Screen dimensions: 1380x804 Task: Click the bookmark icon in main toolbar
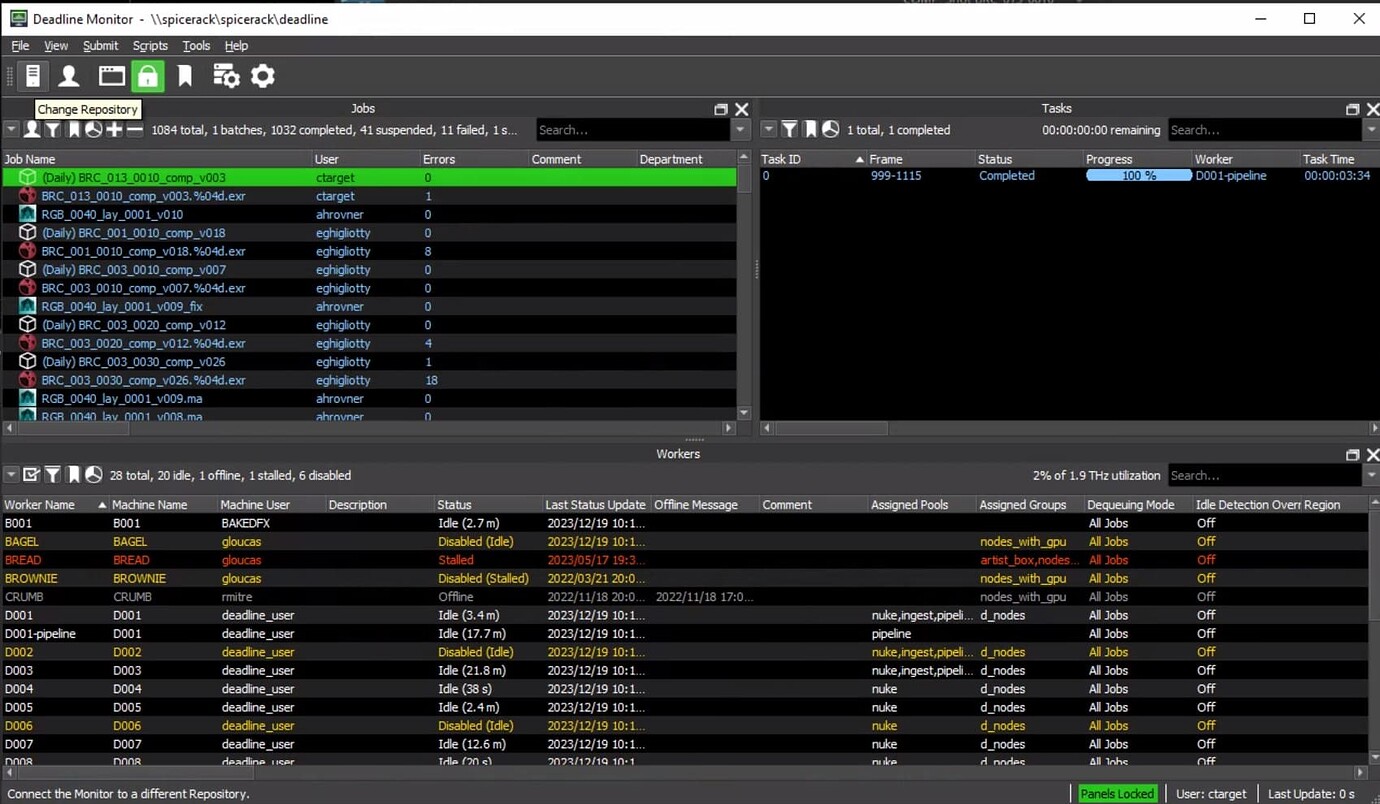coord(185,76)
